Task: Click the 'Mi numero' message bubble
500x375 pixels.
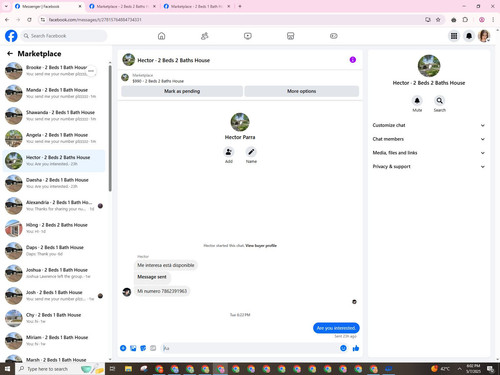Action: [162, 291]
